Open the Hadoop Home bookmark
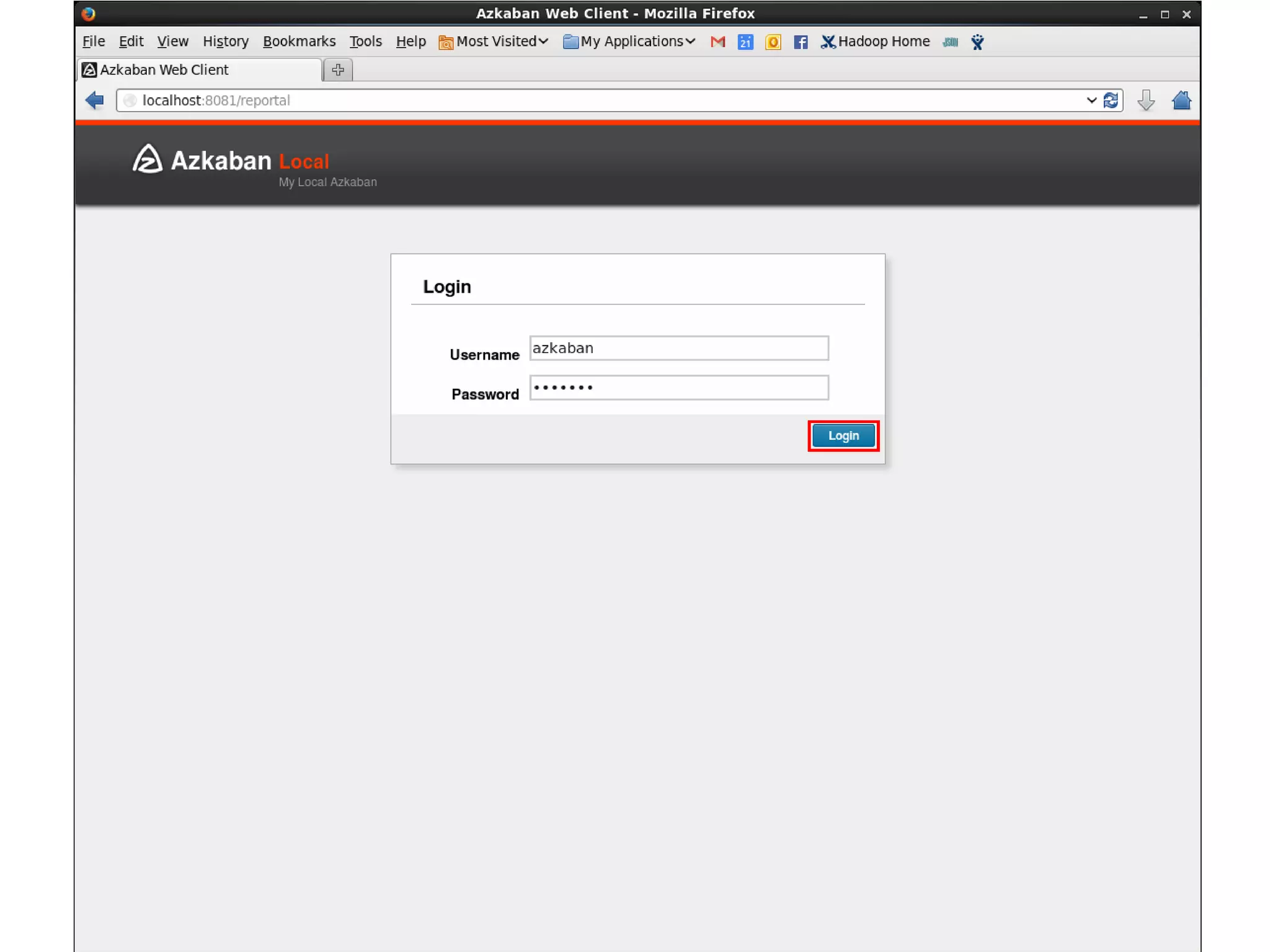 (875, 42)
